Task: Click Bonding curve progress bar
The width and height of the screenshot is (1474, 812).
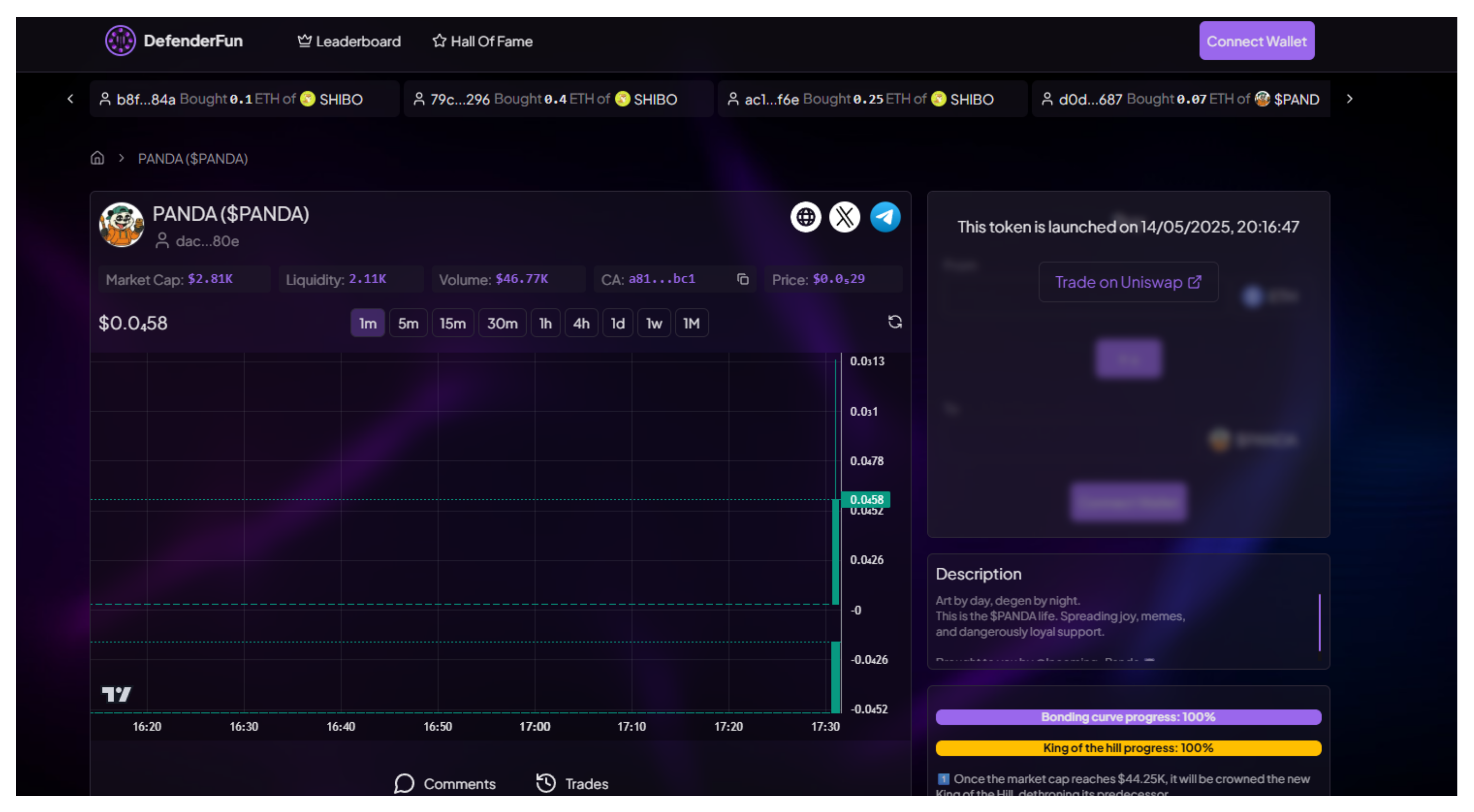Action: 1128,717
